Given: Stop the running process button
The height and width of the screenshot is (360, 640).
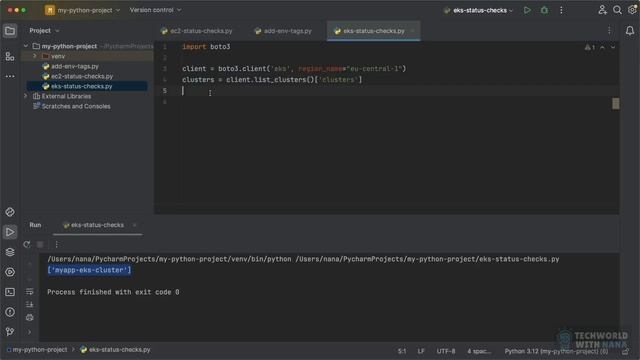Looking at the screenshot, I should (40, 244).
